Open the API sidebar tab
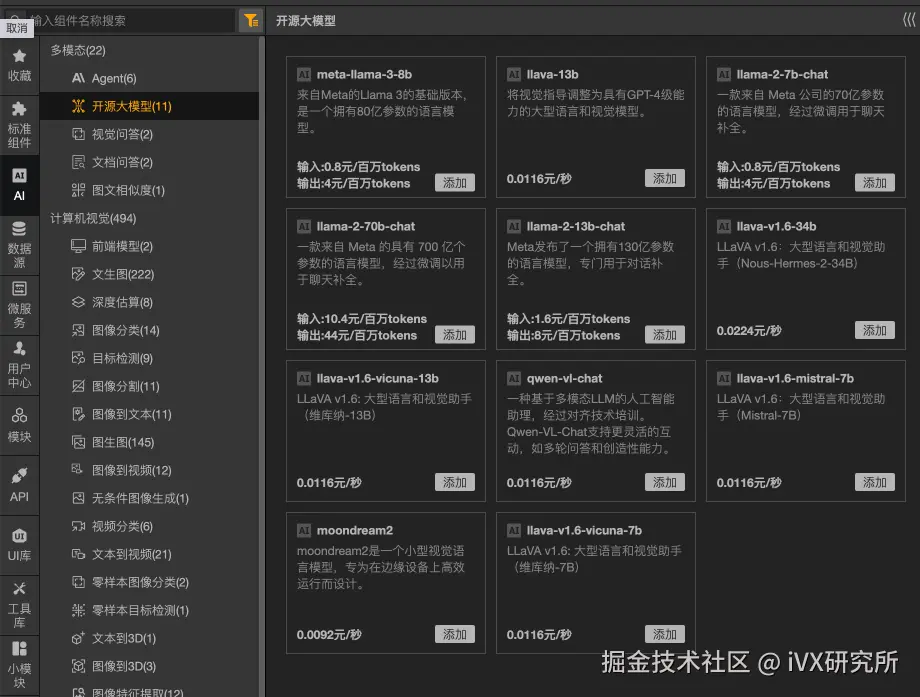This screenshot has height=697, width=920. 19,485
